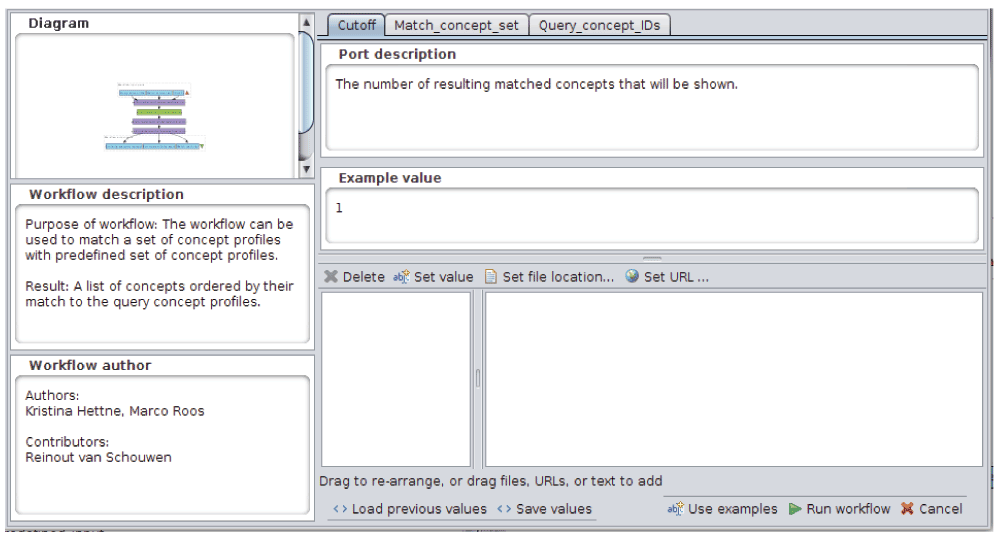Select the Query_concept_IDs tab
The width and height of the screenshot is (1000, 542).
pos(599,25)
